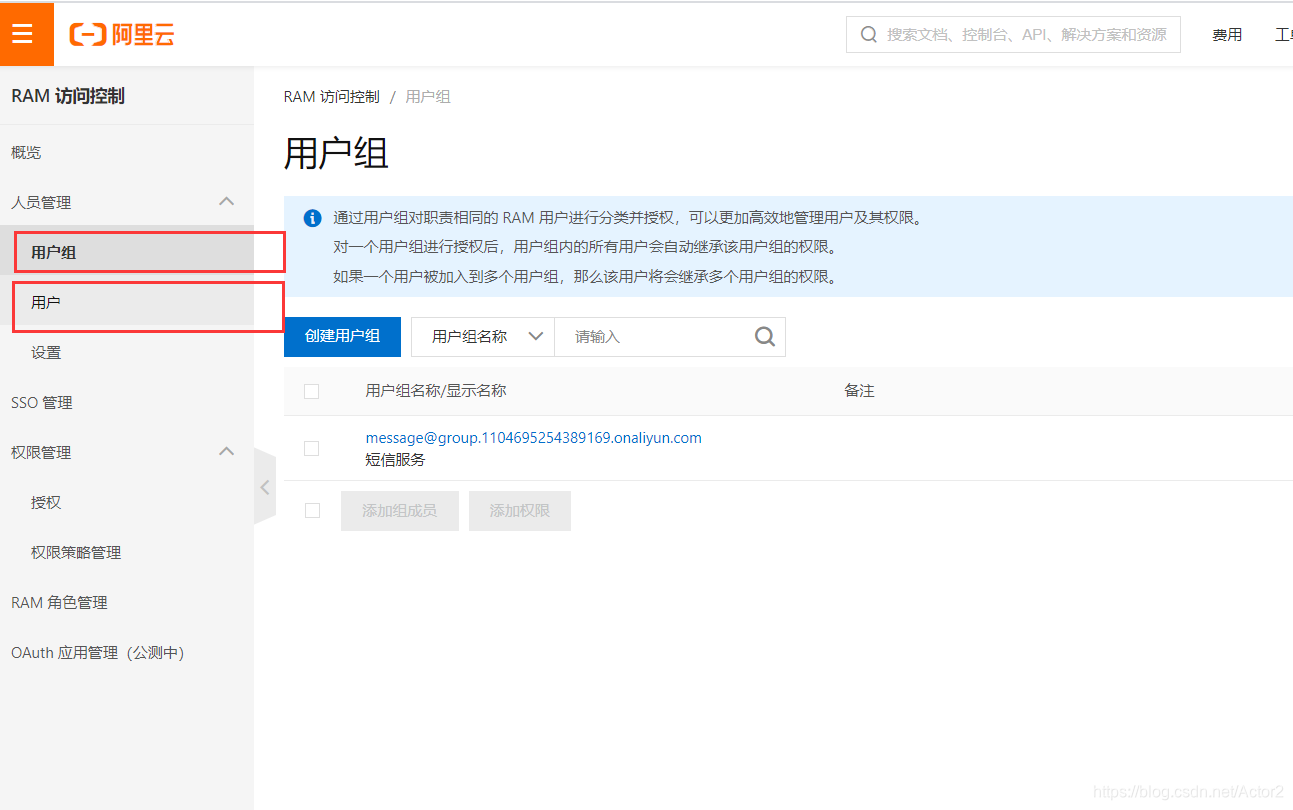
Task: Toggle the select-all checkbox in table header
Action: pyautogui.click(x=312, y=391)
